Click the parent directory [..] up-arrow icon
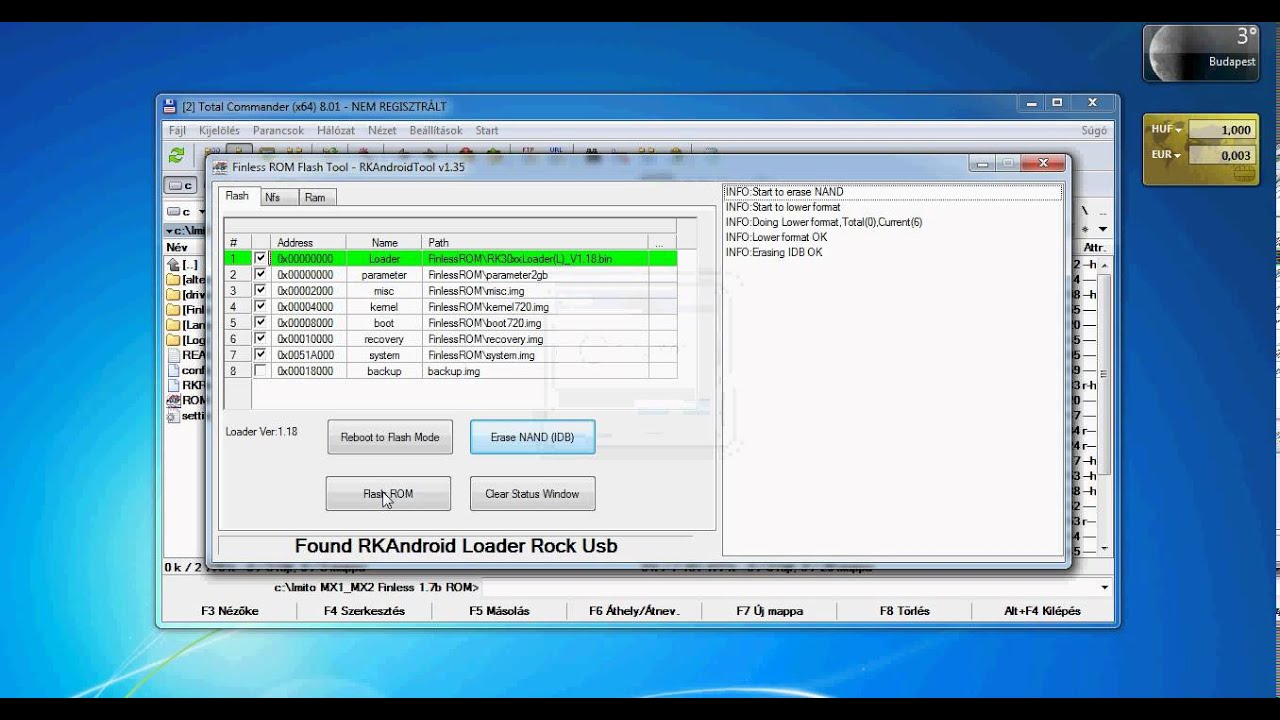1280x720 pixels. 173,265
